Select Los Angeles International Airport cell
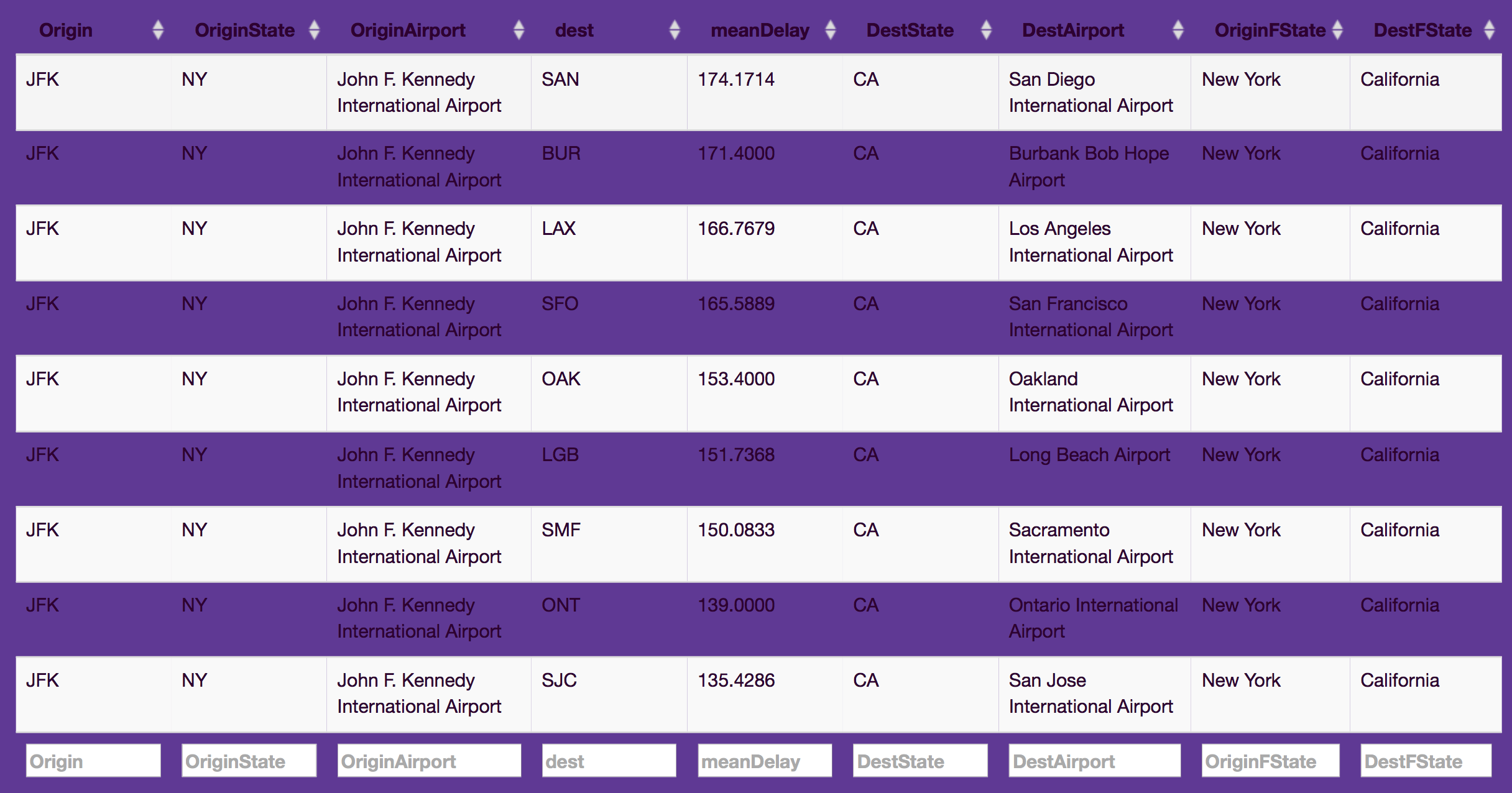Viewport: 1512px width, 793px height. [1094, 242]
